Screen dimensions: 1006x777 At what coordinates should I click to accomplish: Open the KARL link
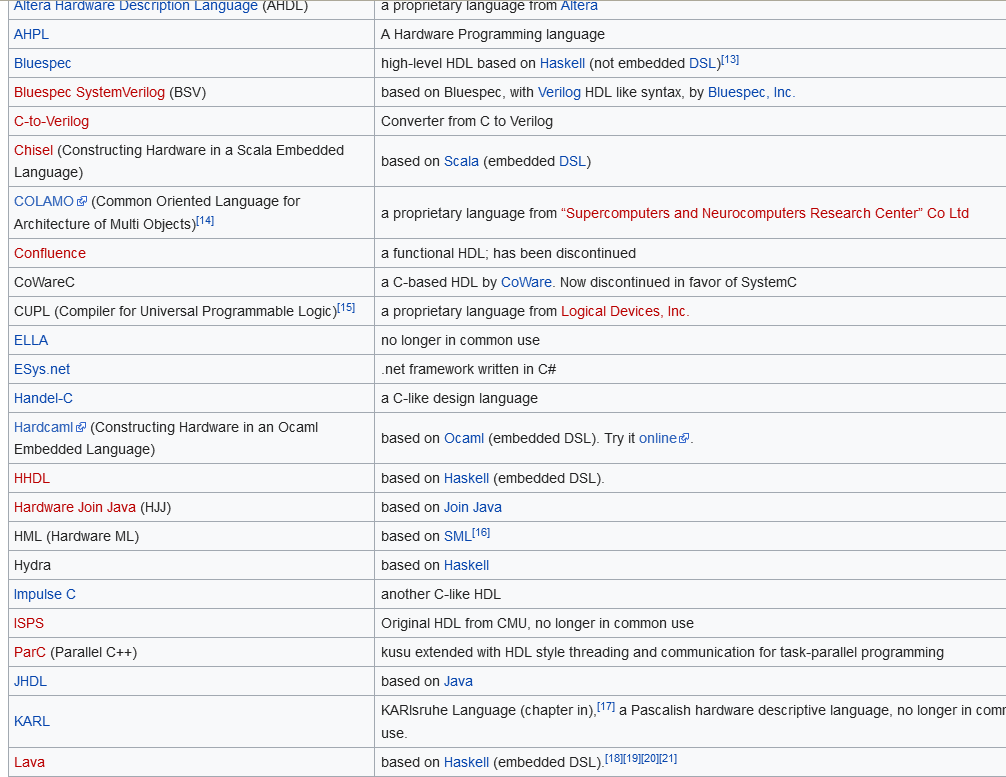31,721
